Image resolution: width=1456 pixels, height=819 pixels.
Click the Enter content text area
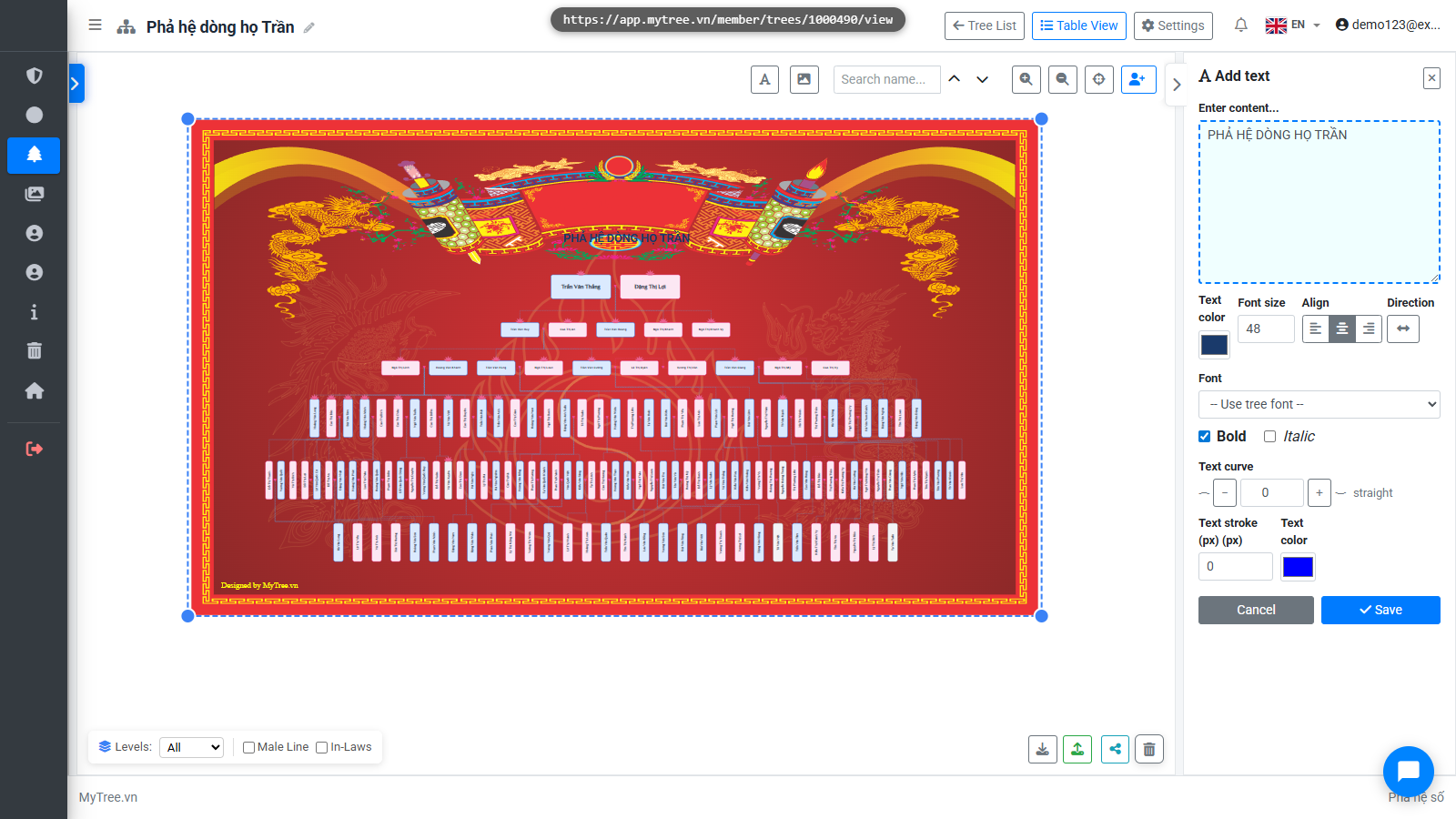[1319, 202]
